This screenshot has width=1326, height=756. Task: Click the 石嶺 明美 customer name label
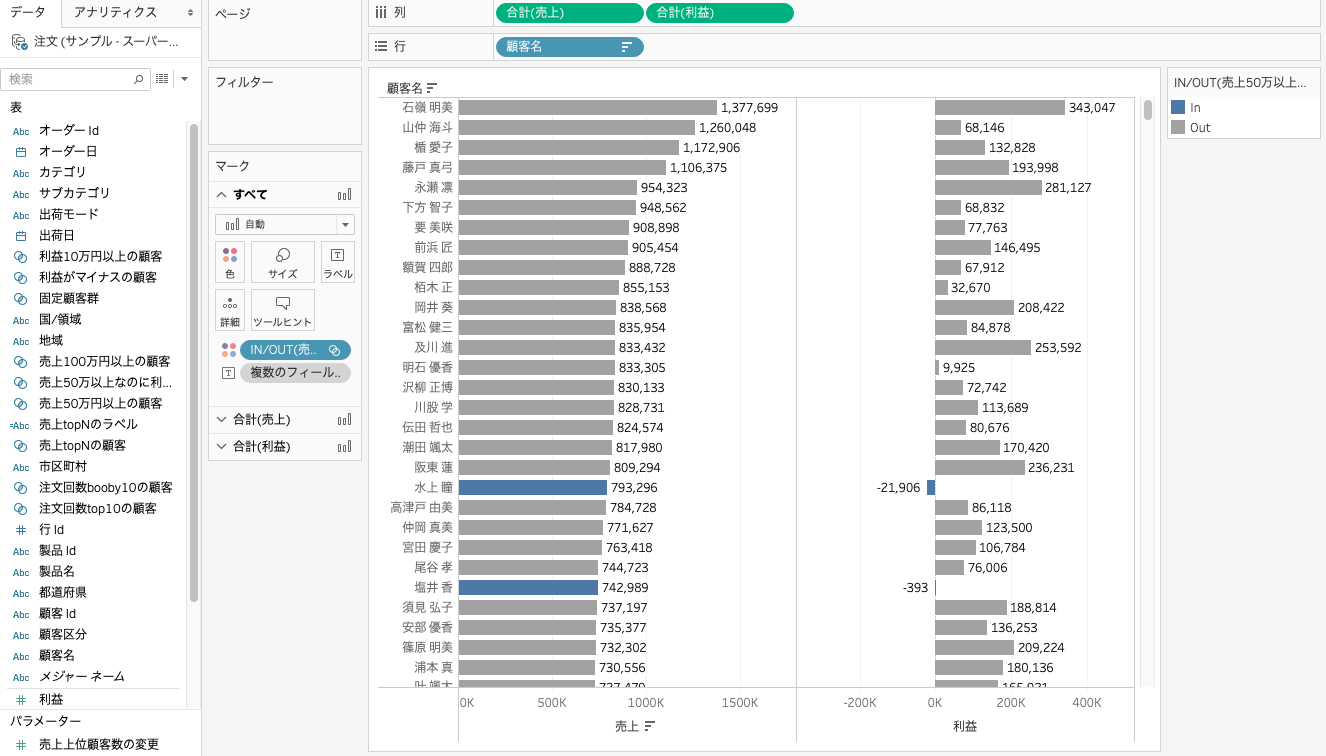click(x=427, y=108)
